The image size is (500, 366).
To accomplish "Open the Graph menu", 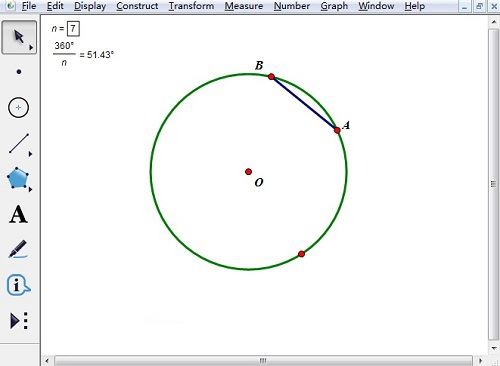I will coord(334,6).
